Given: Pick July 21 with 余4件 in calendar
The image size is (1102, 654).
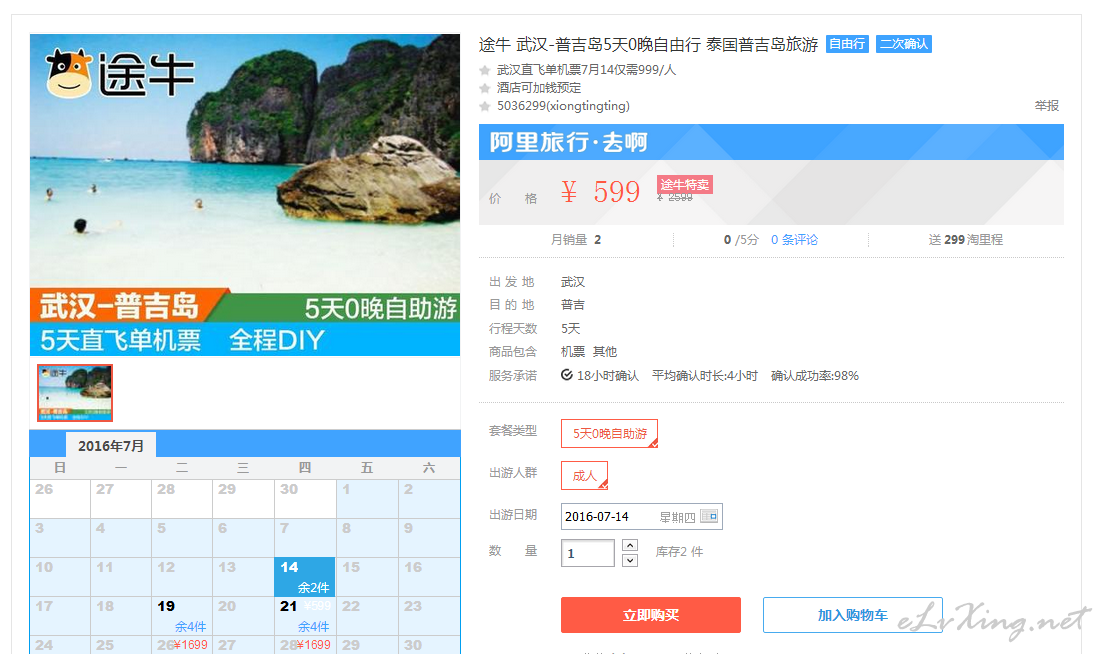Looking at the screenshot, I should (x=304, y=615).
